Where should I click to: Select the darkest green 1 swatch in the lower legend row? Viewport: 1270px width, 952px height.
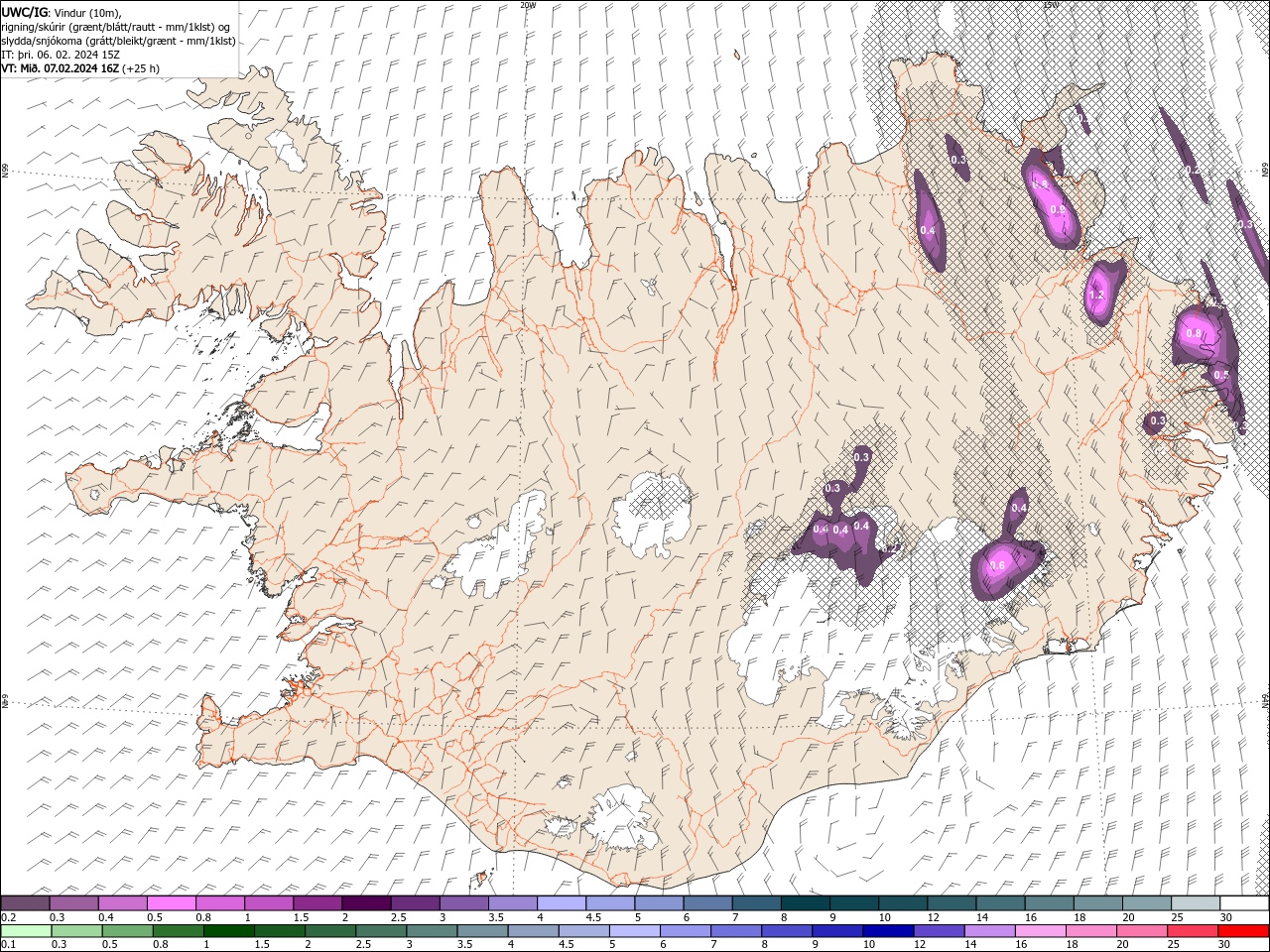229,931
